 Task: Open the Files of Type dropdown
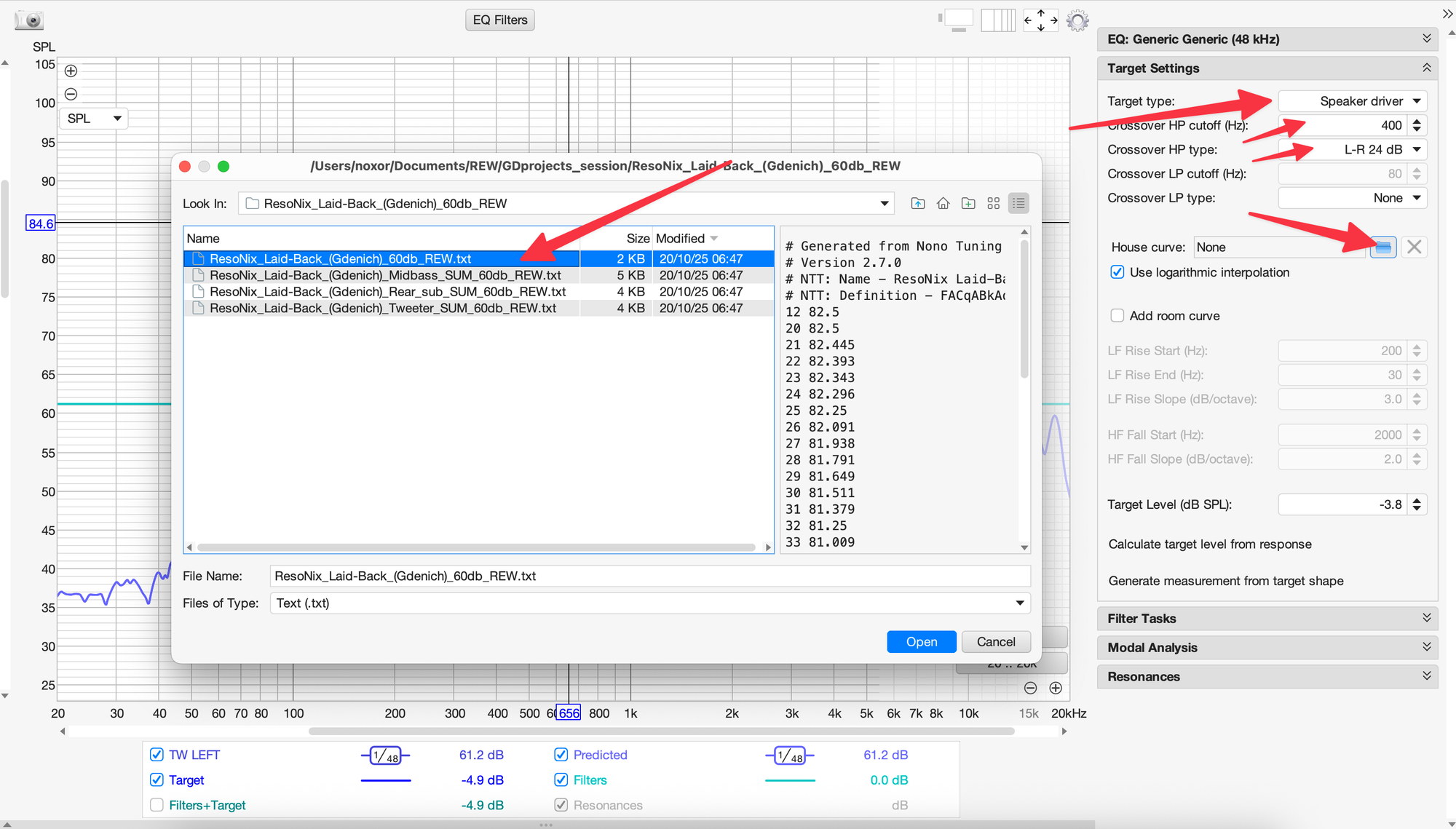[x=649, y=603]
